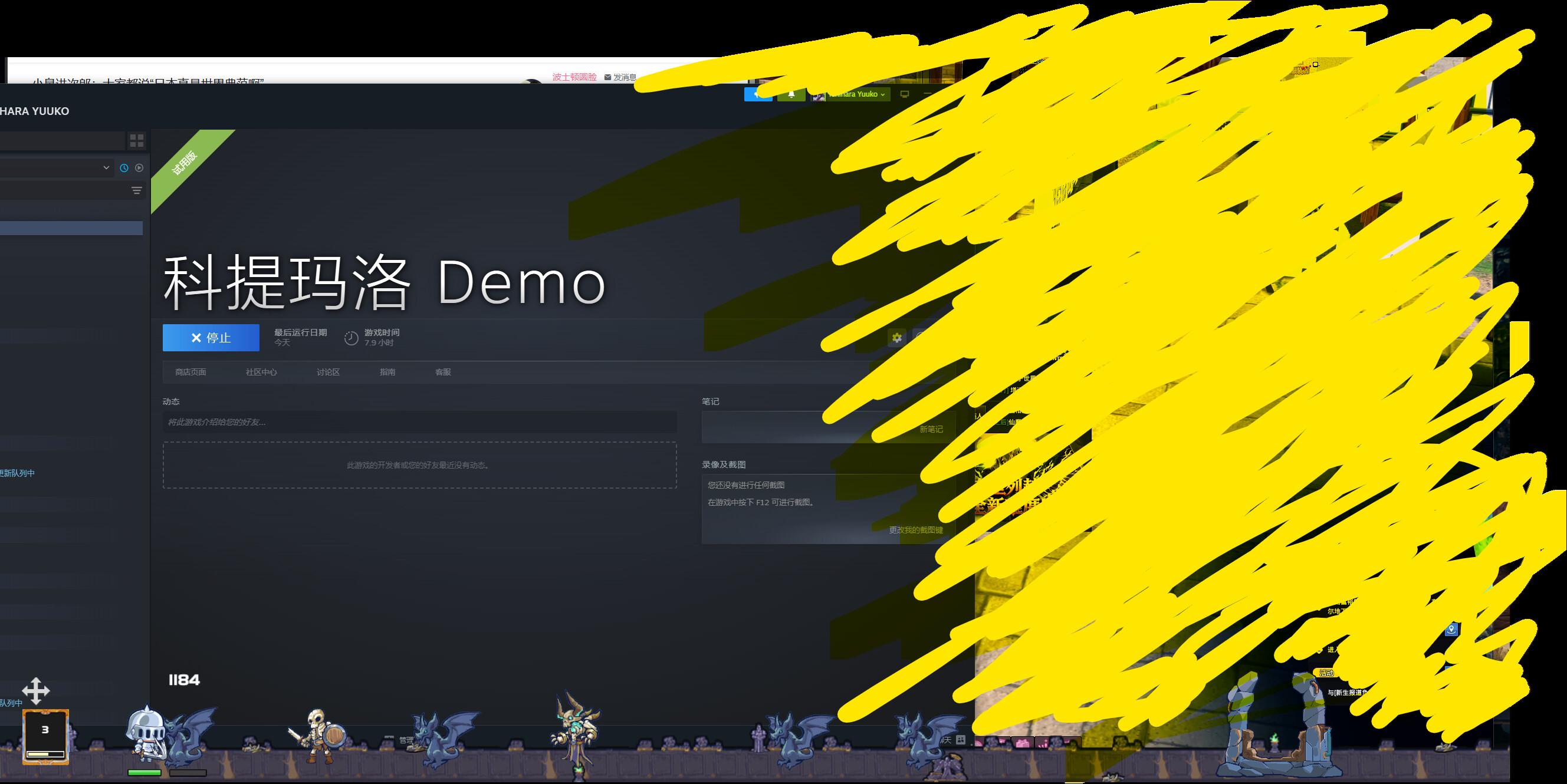Click 波士顿圆脸 username in browser window
Screen dimensions: 1567x784
coord(574,77)
